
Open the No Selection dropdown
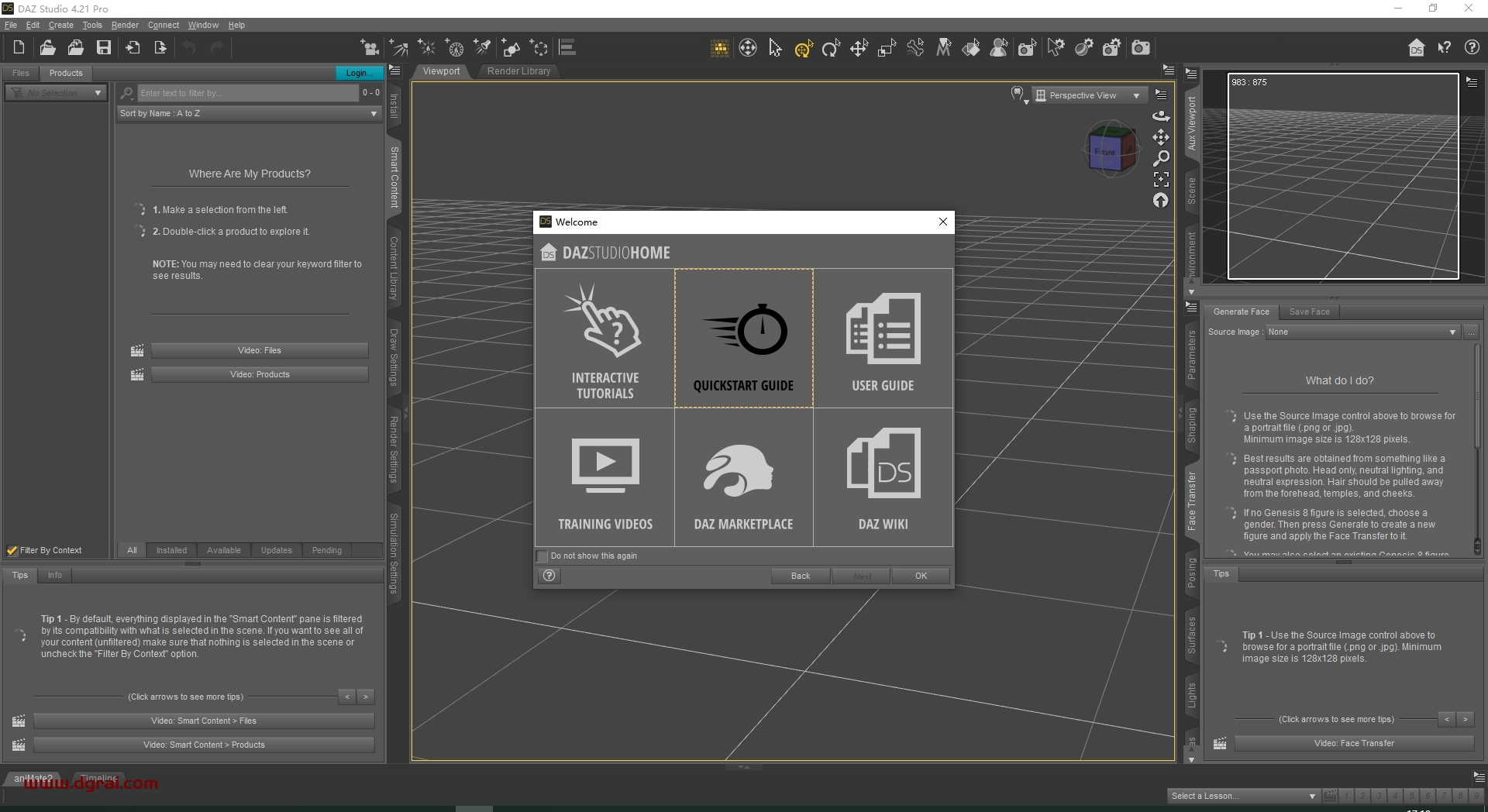[x=56, y=93]
